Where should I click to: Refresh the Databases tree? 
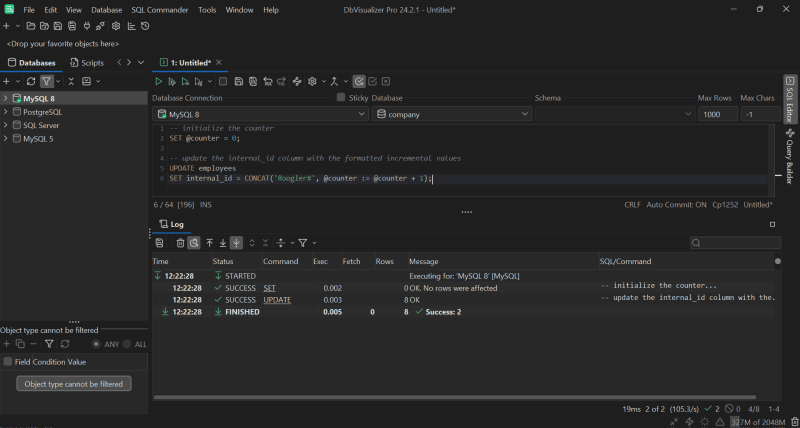pos(31,81)
